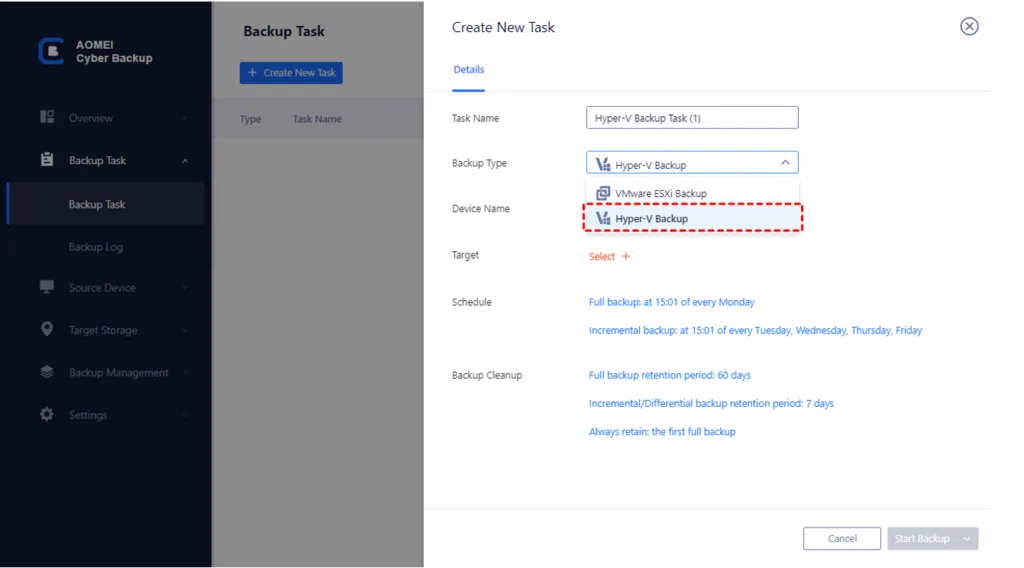
Task: Switch to the Details tab
Action: coord(468,70)
